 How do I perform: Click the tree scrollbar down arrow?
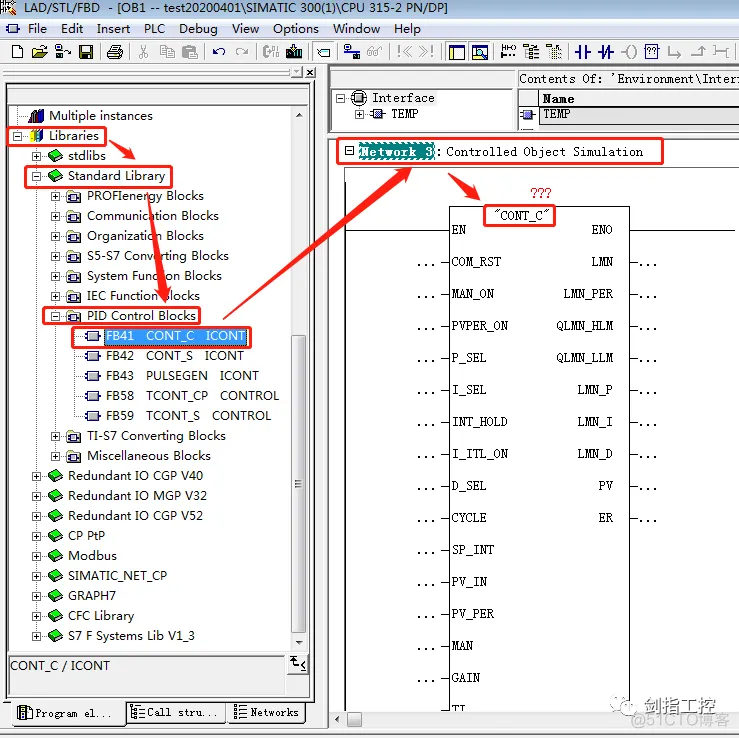(x=299, y=642)
